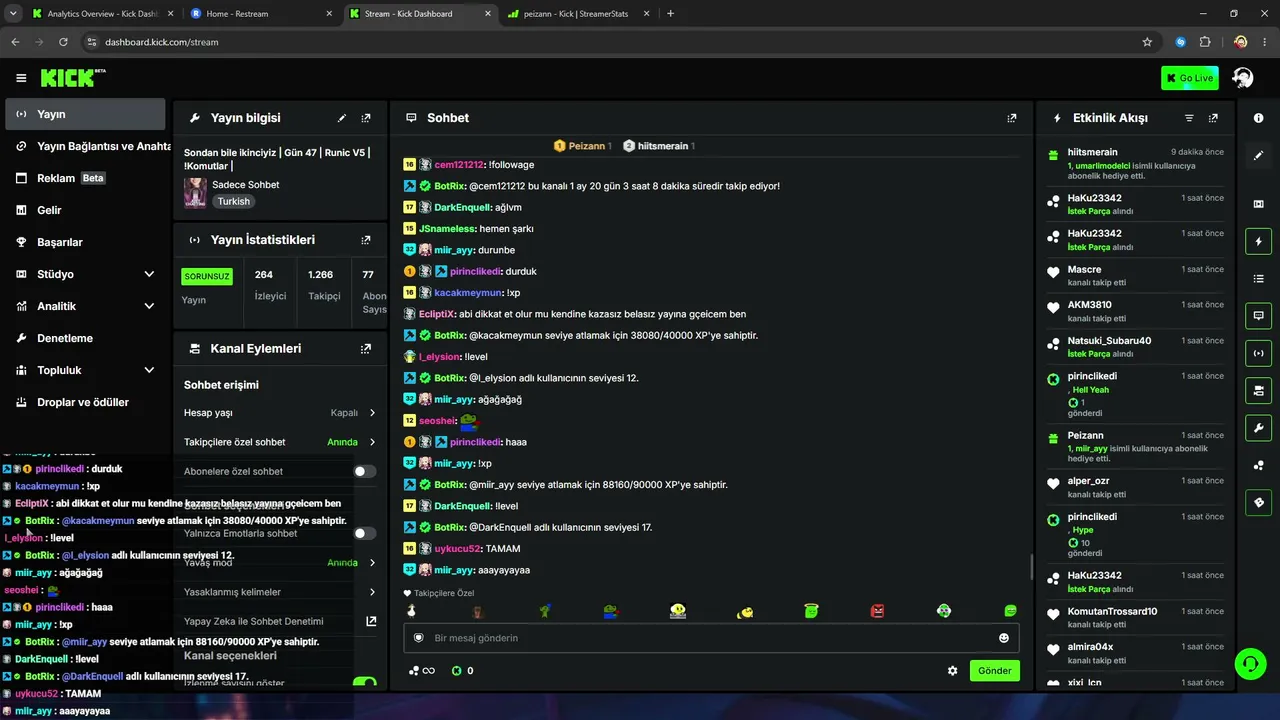
Task: Click the Go Live button
Action: (1190, 78)
